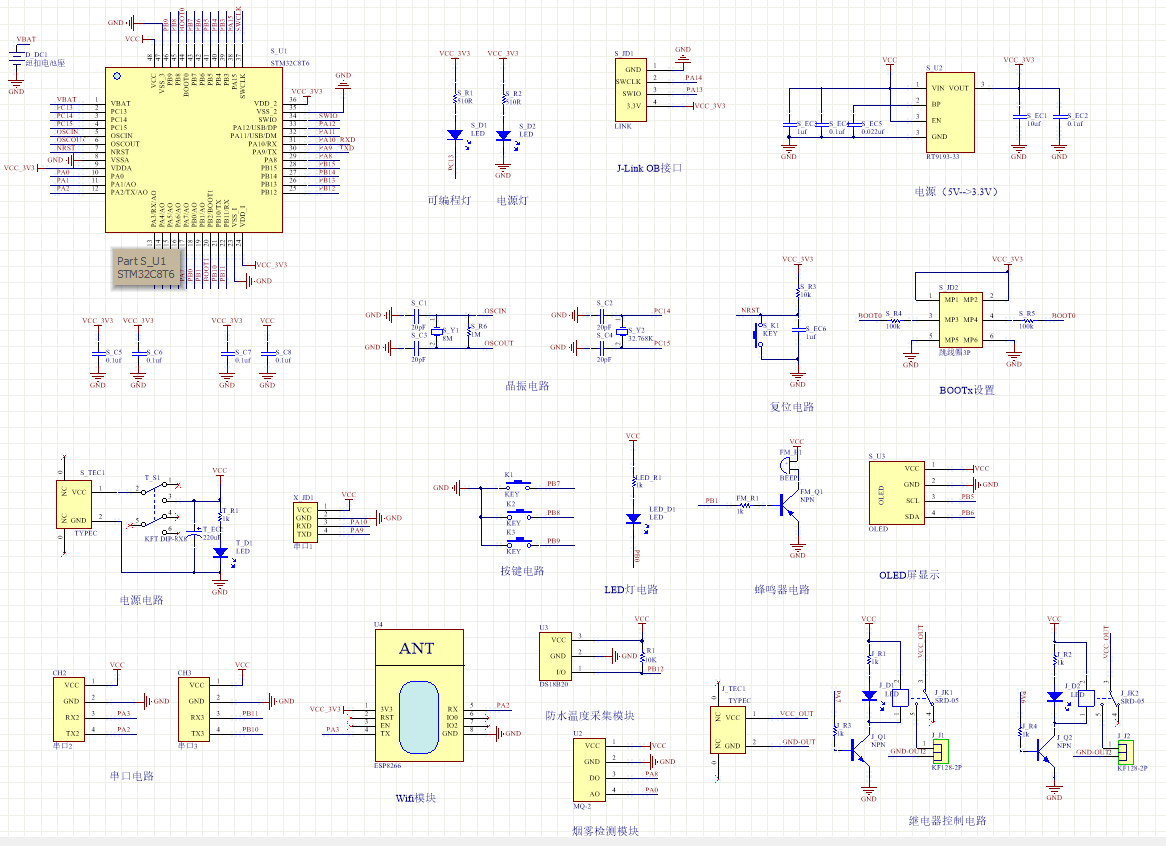Click the 继电器控制电路 section label
The height and width of the screenshot is (846, 1166).
click(947, 820)
